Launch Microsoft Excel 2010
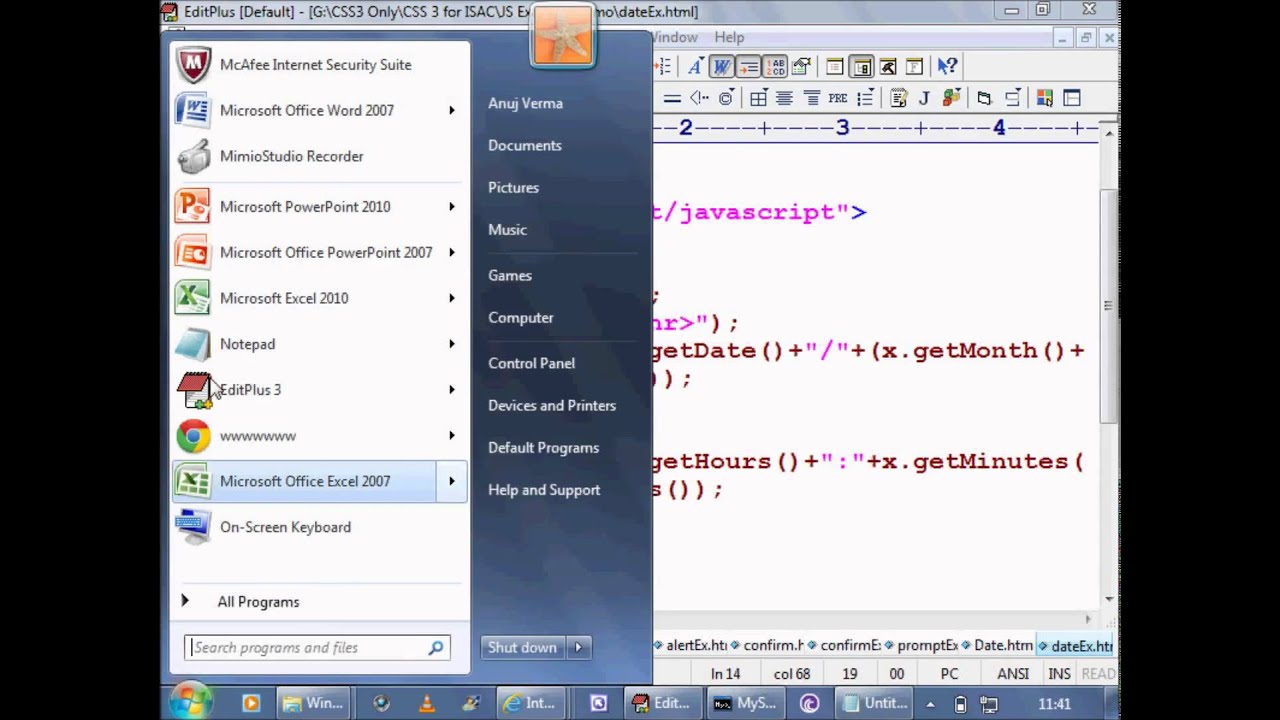The width and height of the screenshot is (1280, 720). 305,299
